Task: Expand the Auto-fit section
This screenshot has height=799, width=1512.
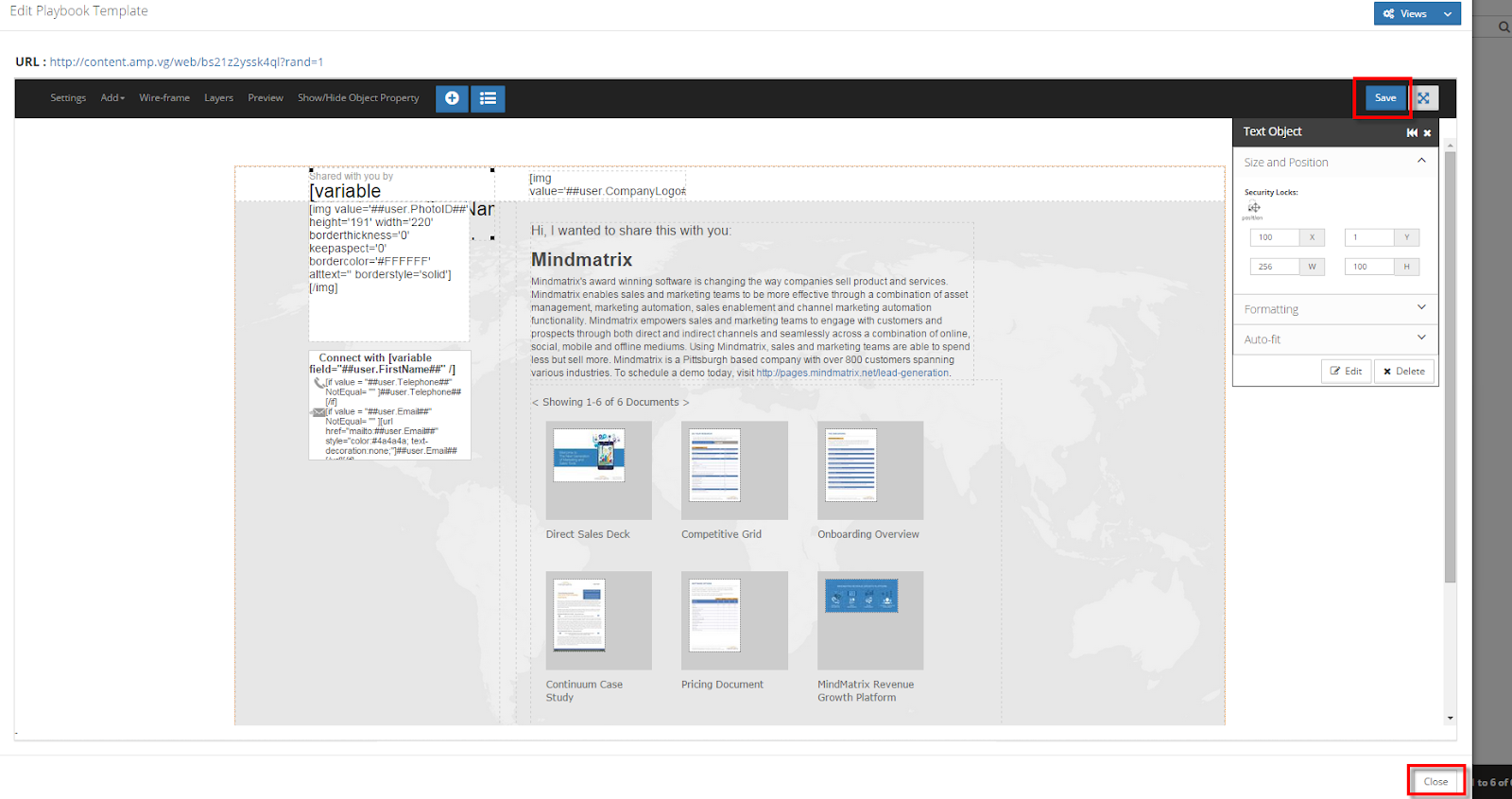Action: point(1421,338)
